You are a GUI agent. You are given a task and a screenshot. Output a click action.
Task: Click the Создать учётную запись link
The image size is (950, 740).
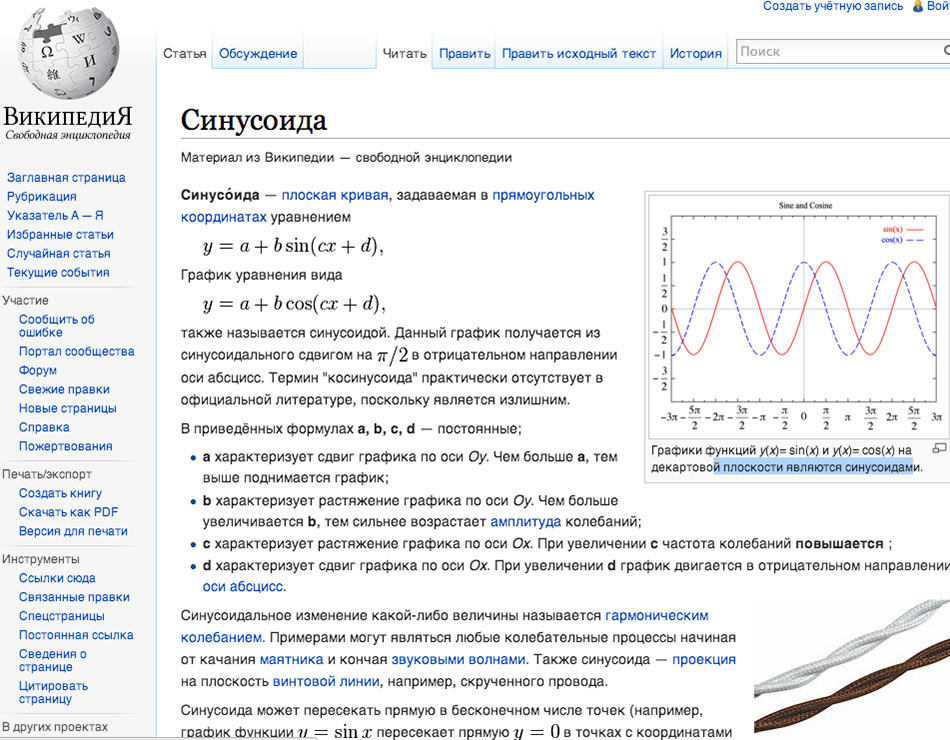(x=833, y=6)
